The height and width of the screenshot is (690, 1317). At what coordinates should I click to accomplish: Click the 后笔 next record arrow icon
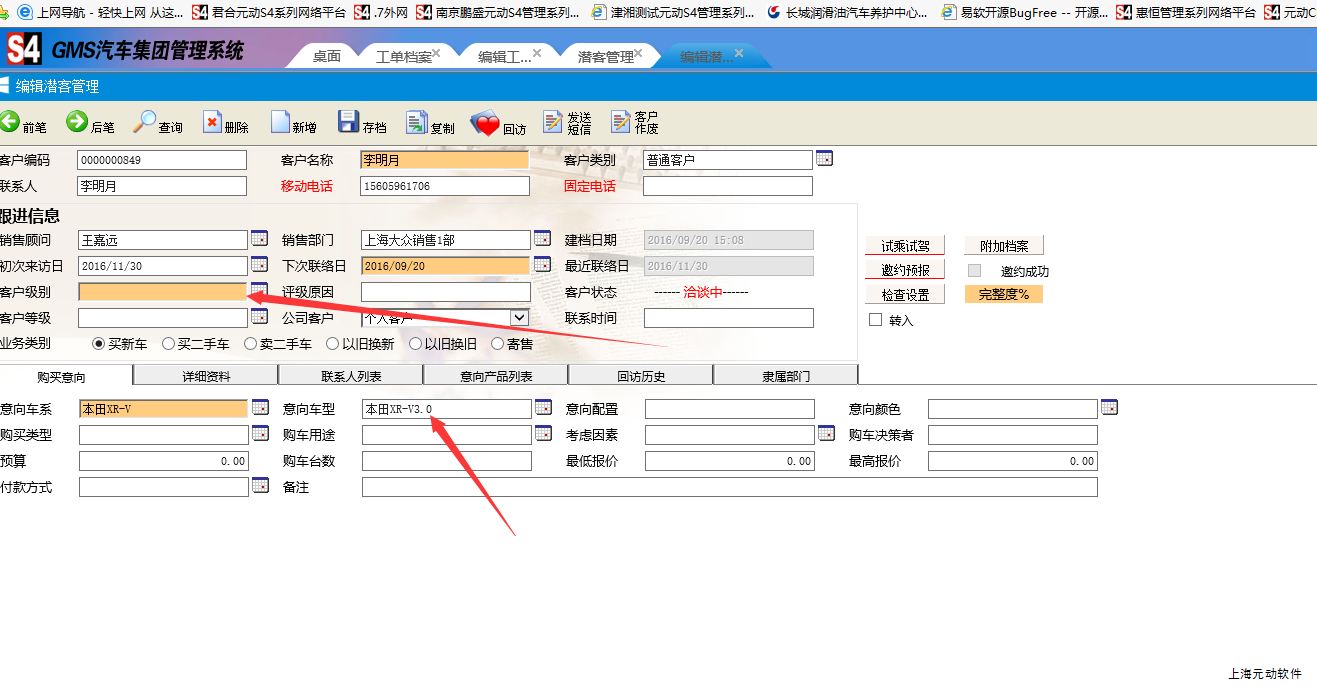77,122
